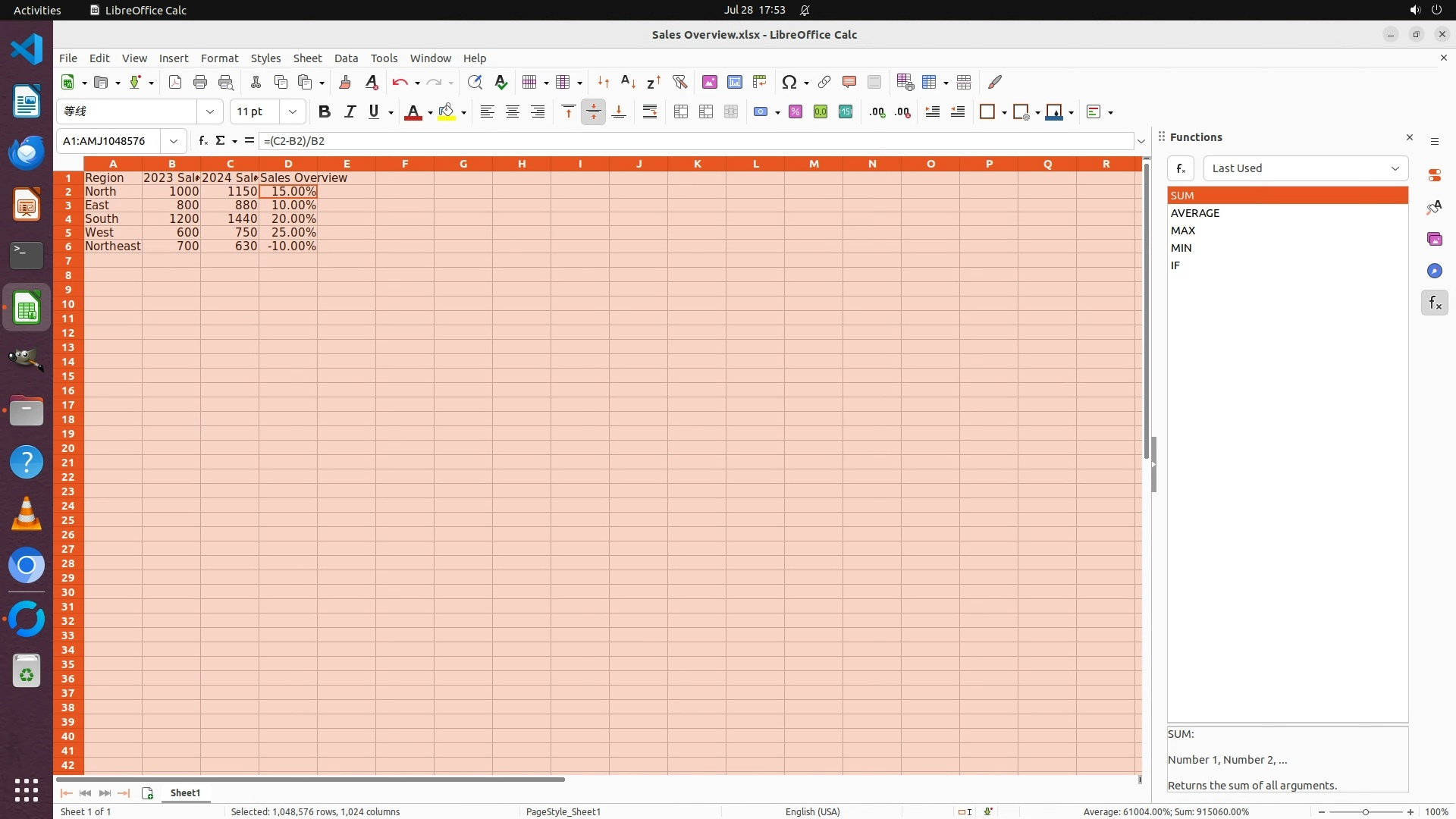Click Merge and Center Cells icon
The height and width of the screenshot is (819, 1456).
pyautogui.click(x=681, y=111)
